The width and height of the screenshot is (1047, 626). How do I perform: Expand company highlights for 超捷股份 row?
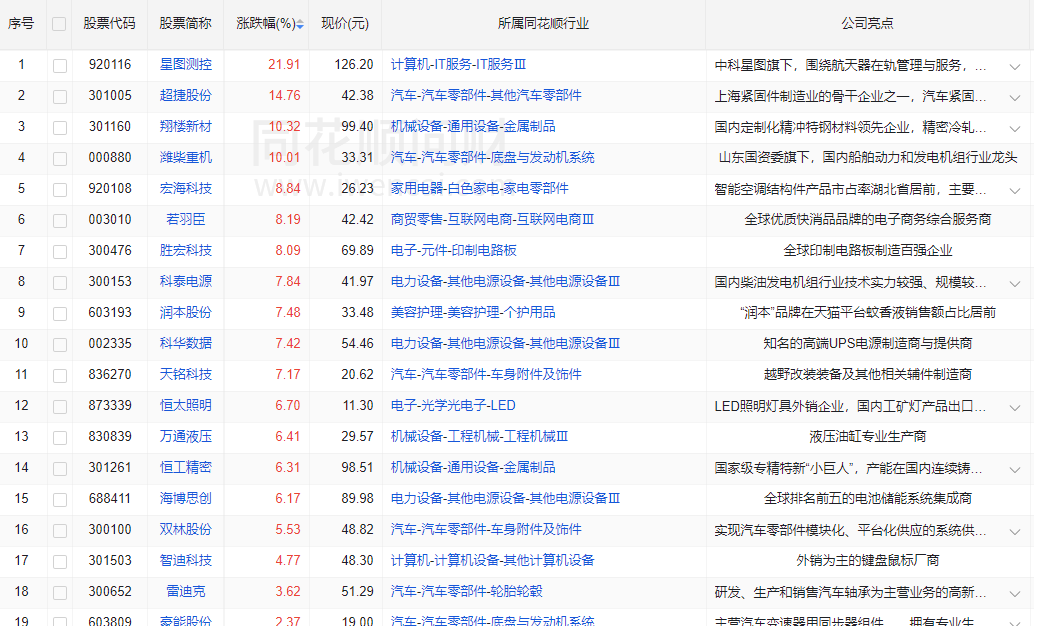pos(1015,97)
